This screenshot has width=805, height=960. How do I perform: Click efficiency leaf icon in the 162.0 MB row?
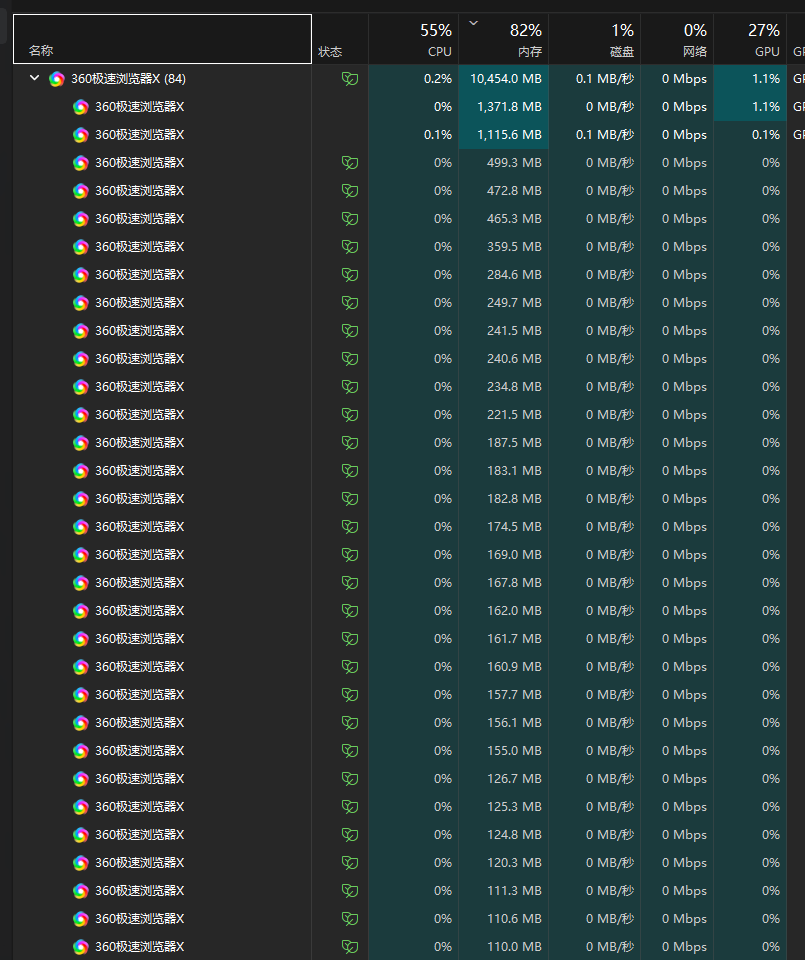(x=350, y=610)
